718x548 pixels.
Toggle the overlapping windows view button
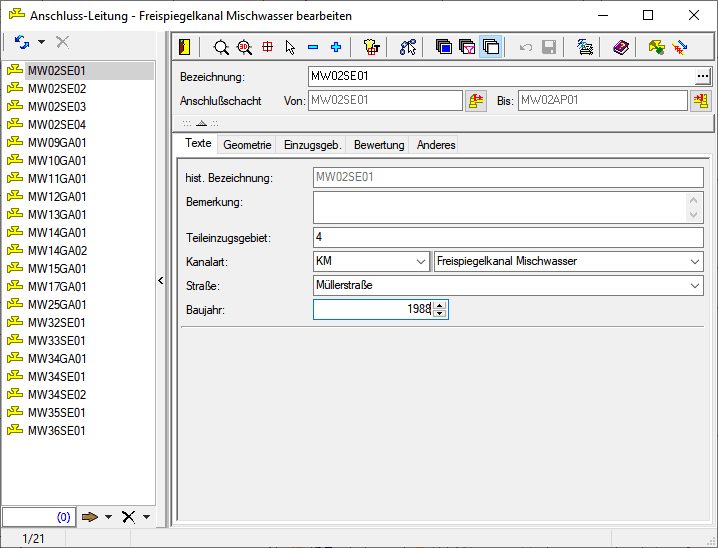pos(490,47)
